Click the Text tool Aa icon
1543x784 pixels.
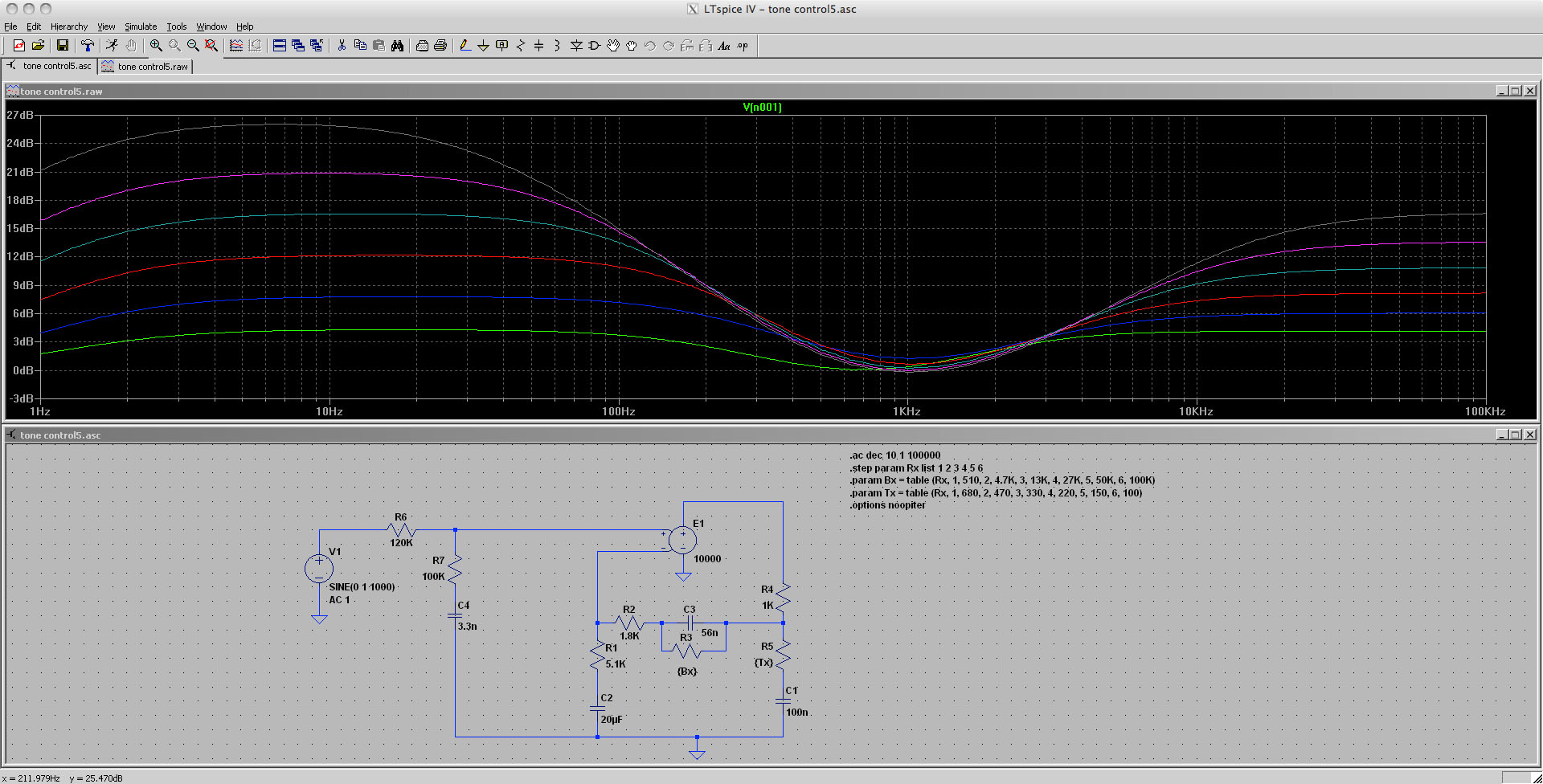point(723,46)
